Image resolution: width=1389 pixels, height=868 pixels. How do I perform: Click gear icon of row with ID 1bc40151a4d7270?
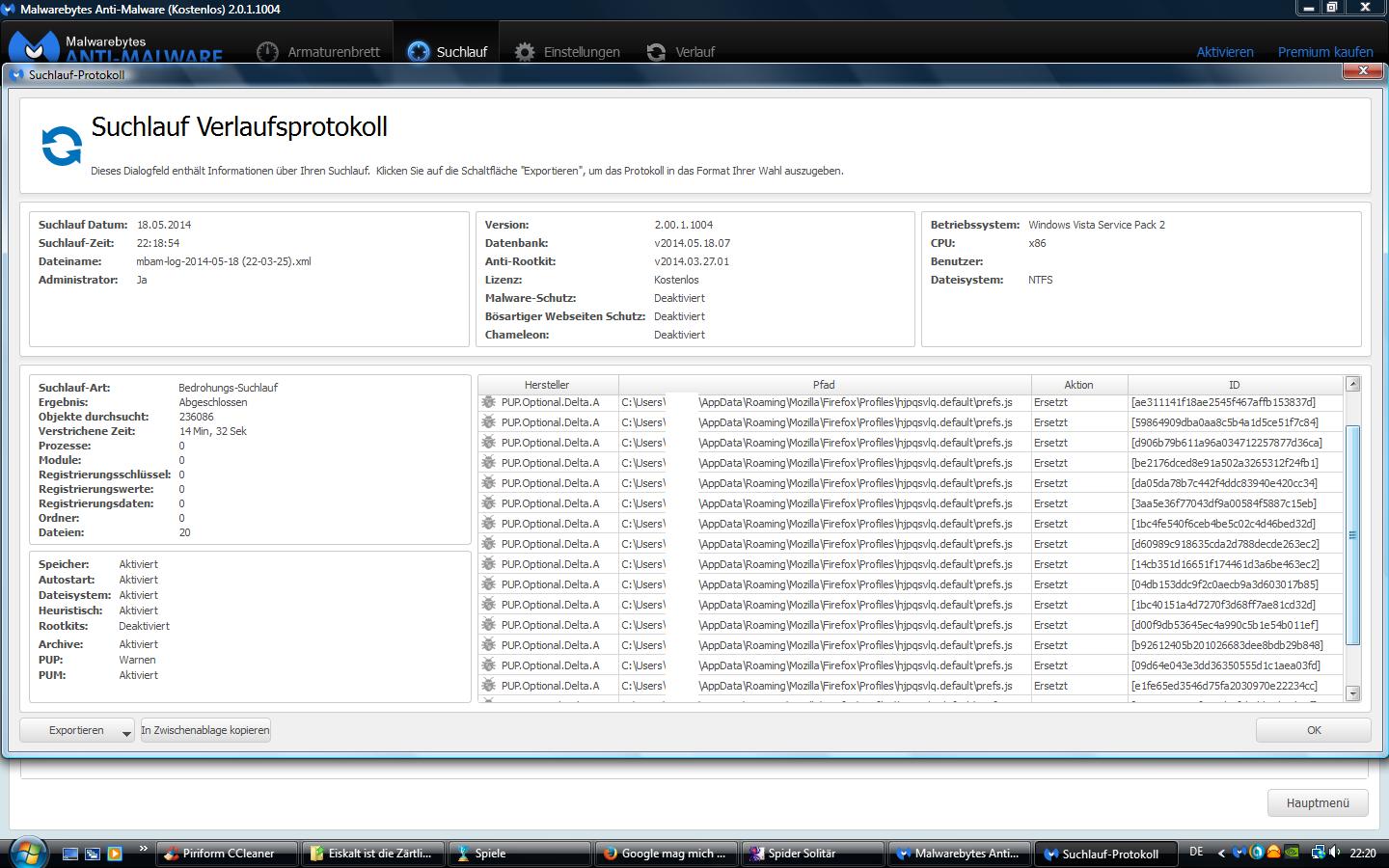488,605
